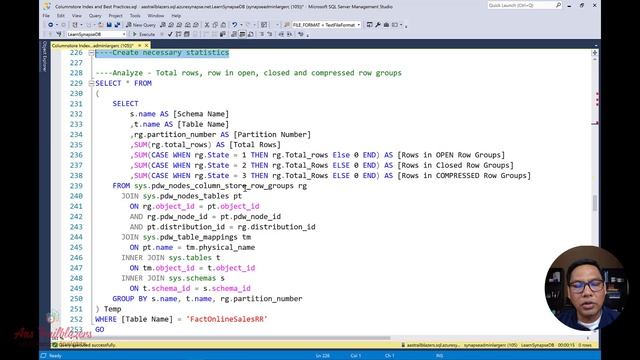Click the New Query button

point(140,25)
